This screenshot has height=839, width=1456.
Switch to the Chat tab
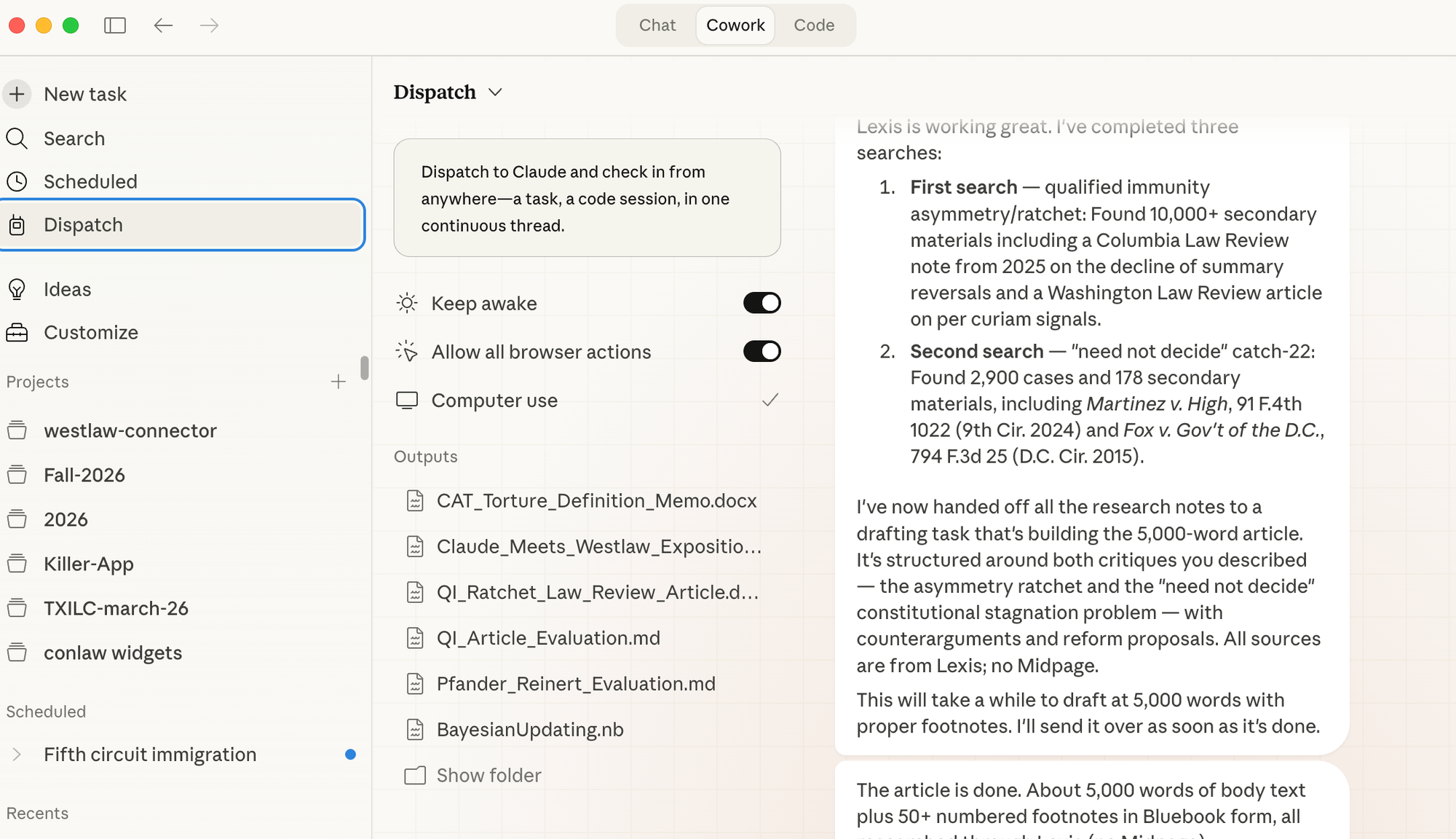(x=657, y=25)
